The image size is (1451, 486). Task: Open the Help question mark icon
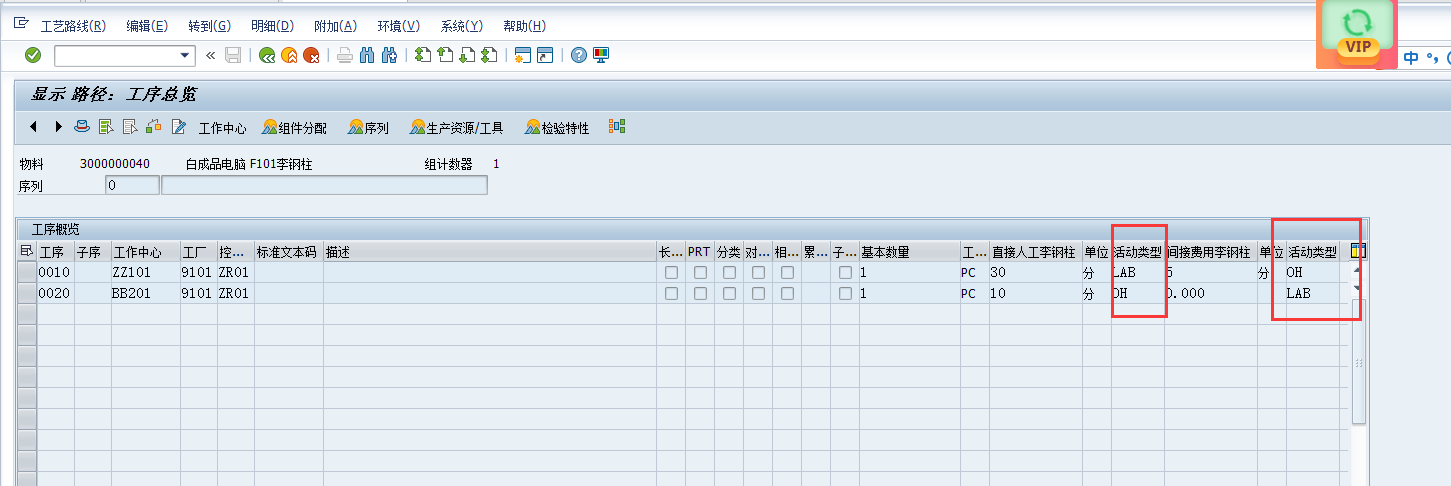click(x=578, y=55)
